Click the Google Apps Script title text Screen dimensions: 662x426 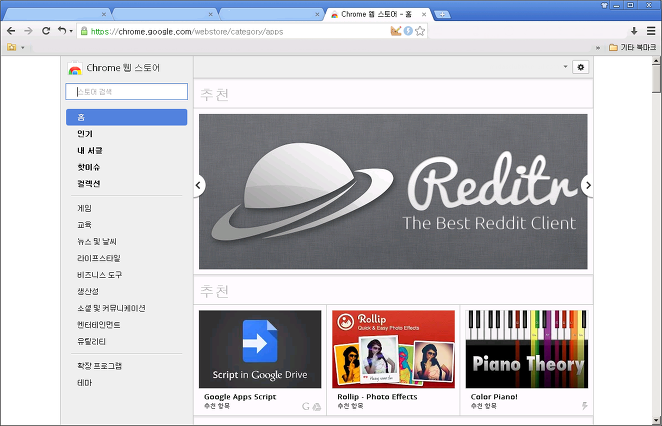click(240, 397)
